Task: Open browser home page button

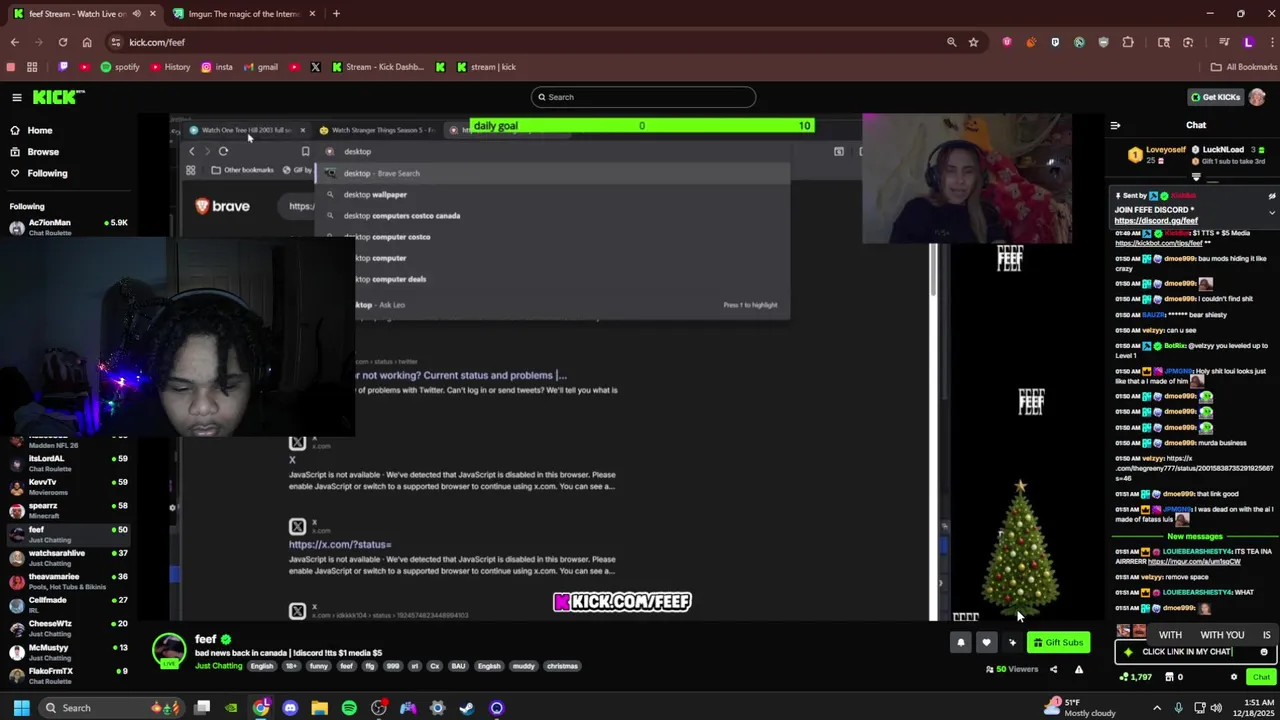Action: click(x=87, y=42)
